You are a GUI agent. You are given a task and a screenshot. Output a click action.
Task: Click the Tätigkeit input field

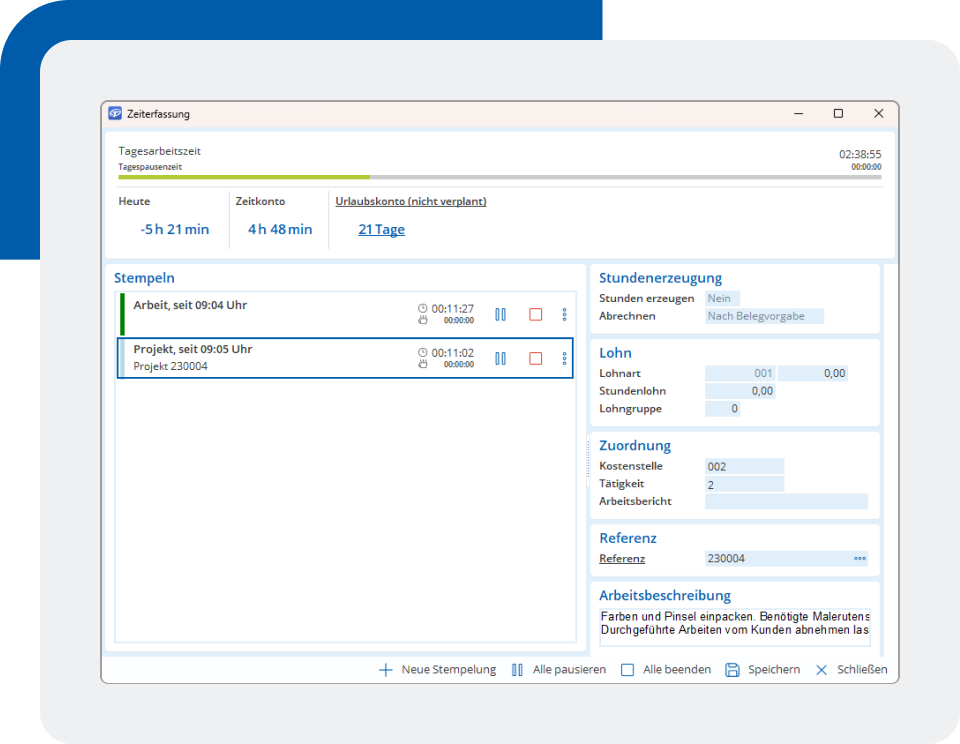744,484
